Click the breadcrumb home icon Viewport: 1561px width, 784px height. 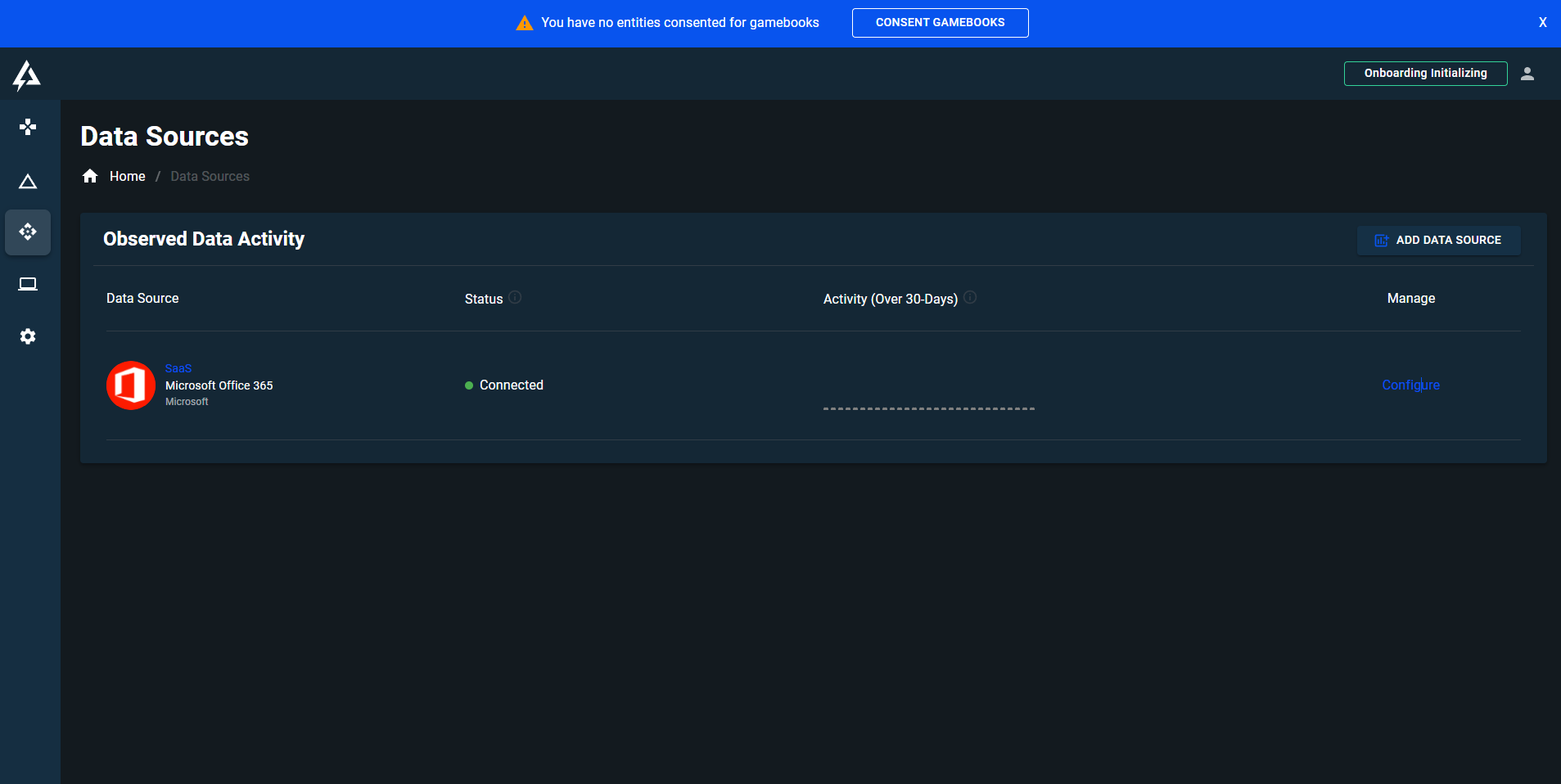[x=90, y=176]
